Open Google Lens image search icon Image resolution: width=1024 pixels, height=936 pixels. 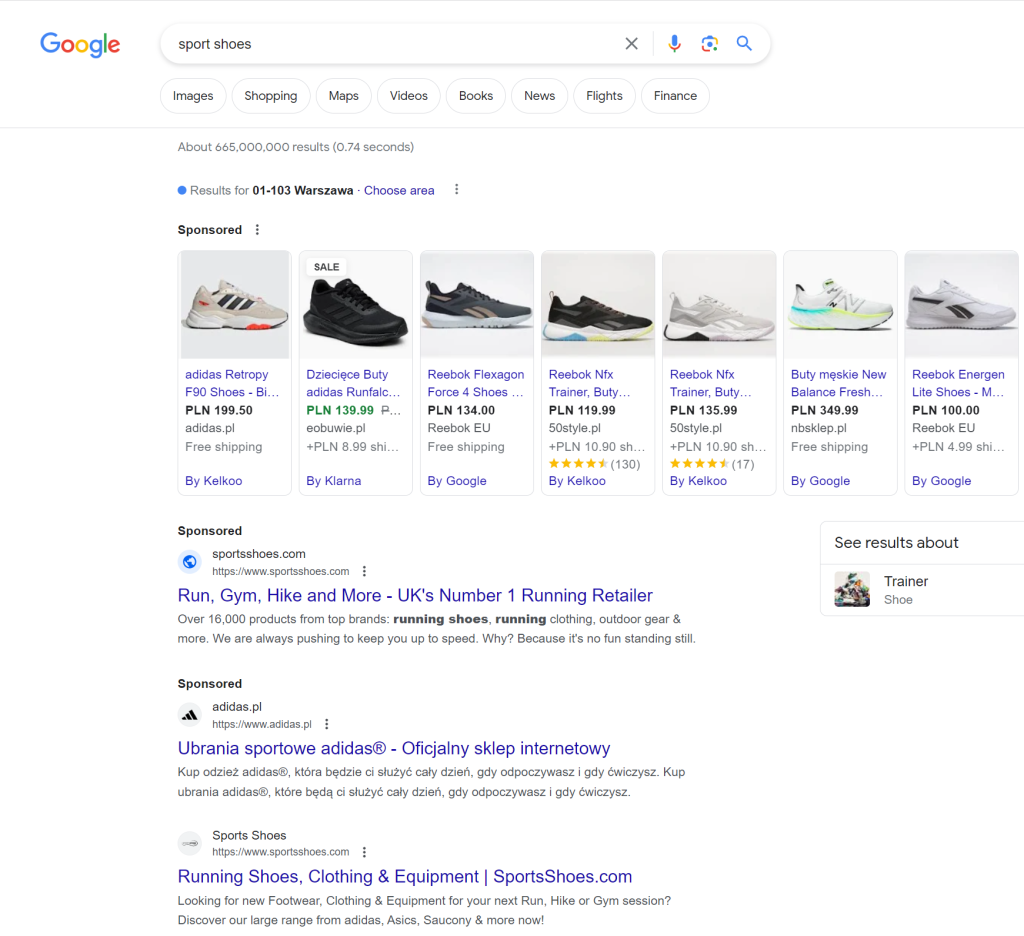tap(709, 44)
